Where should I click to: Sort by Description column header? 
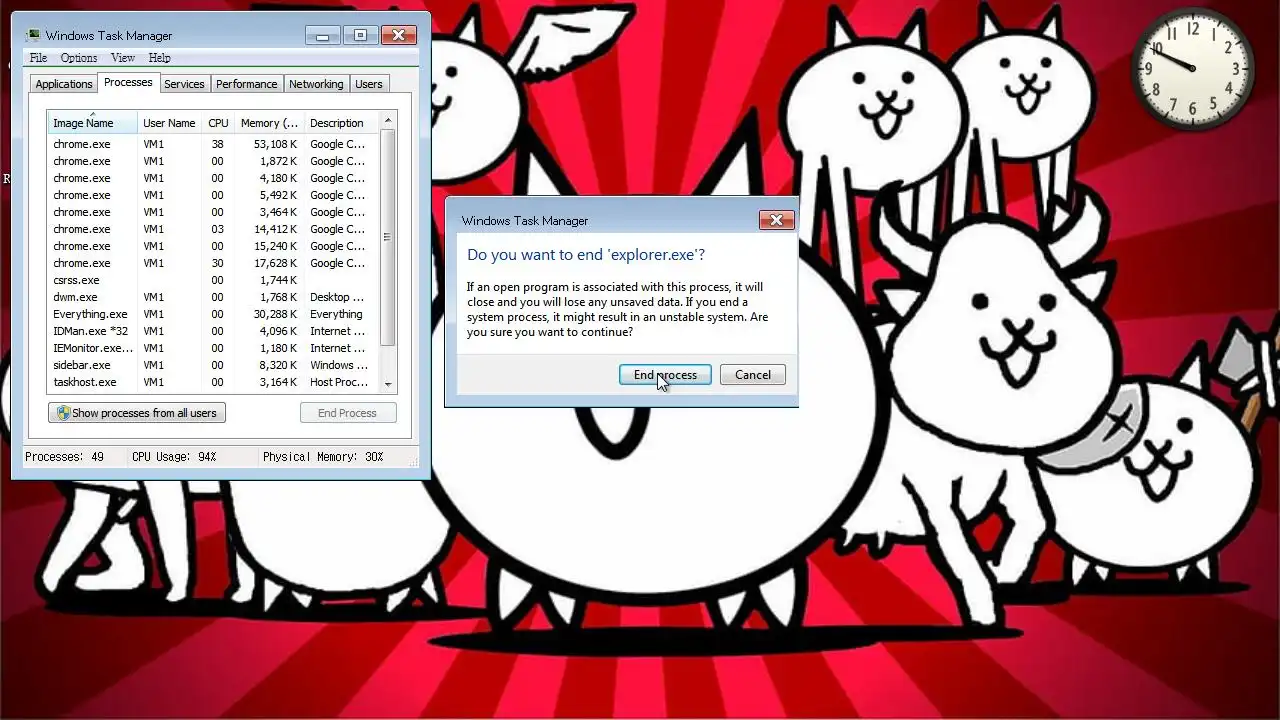point(342,123)
